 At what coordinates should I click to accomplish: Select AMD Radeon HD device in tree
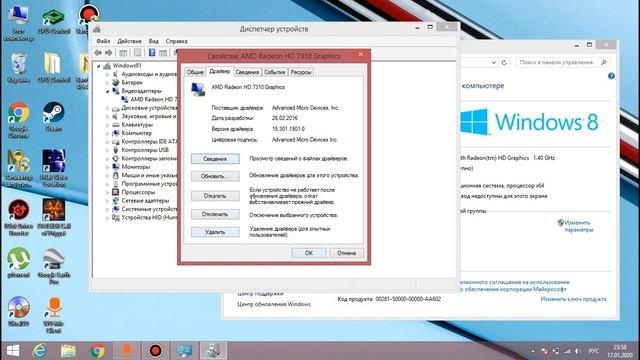point(154,100)
